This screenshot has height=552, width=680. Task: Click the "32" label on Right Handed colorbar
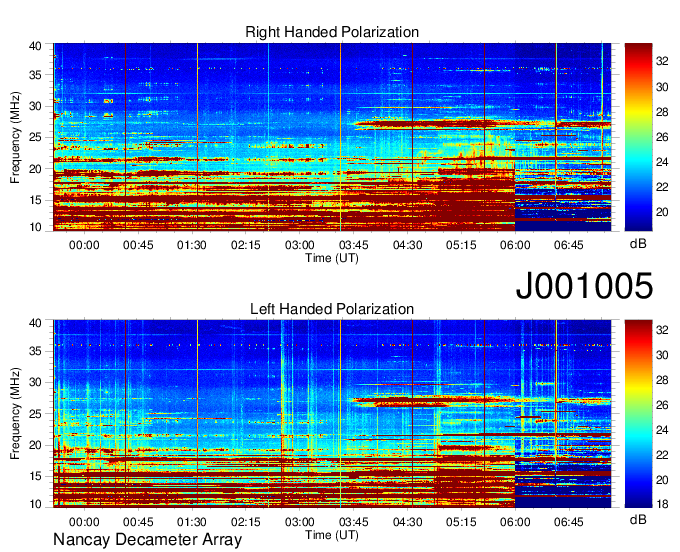click(x=662, y=62)
